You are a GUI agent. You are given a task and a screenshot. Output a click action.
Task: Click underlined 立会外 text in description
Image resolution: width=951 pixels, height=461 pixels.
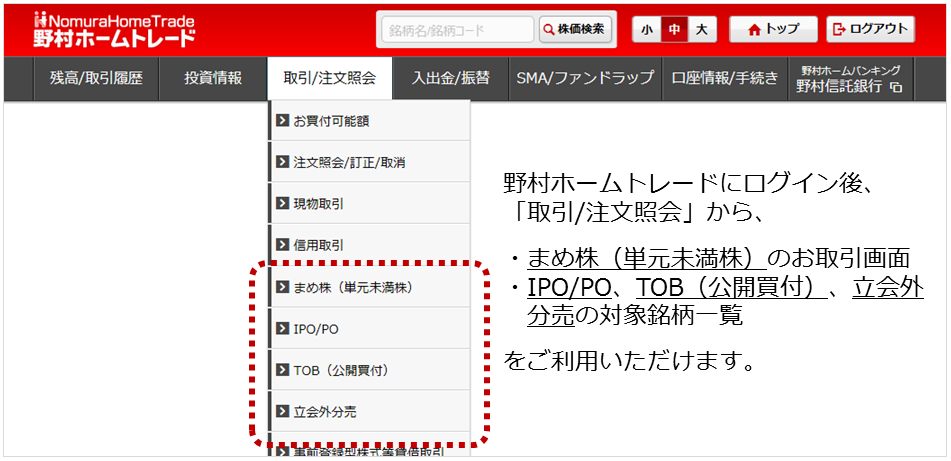[888, 288]
